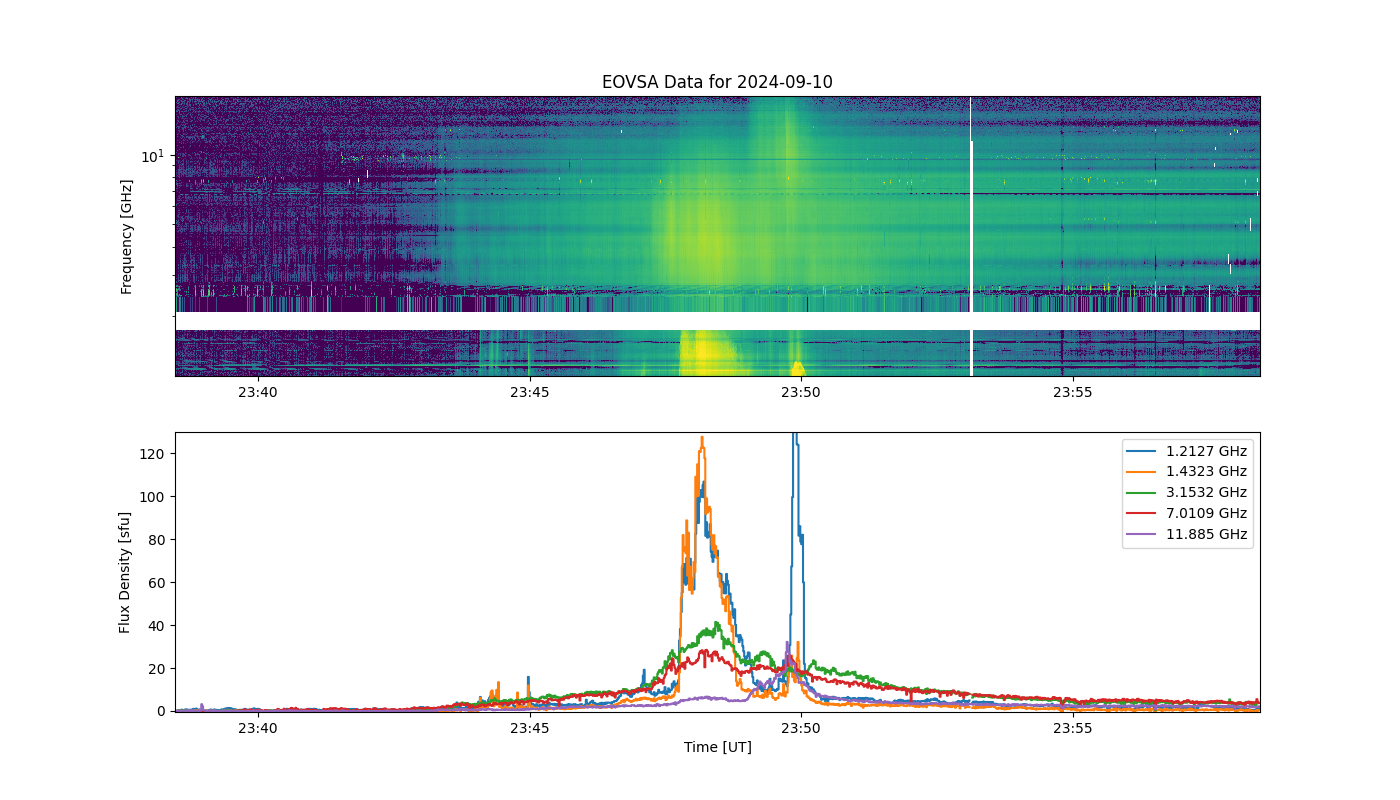This screenshot has height=800, width=1400.
Task: Choose the 7.0109 GHz legend entry
Action: tap(1187, 514)
